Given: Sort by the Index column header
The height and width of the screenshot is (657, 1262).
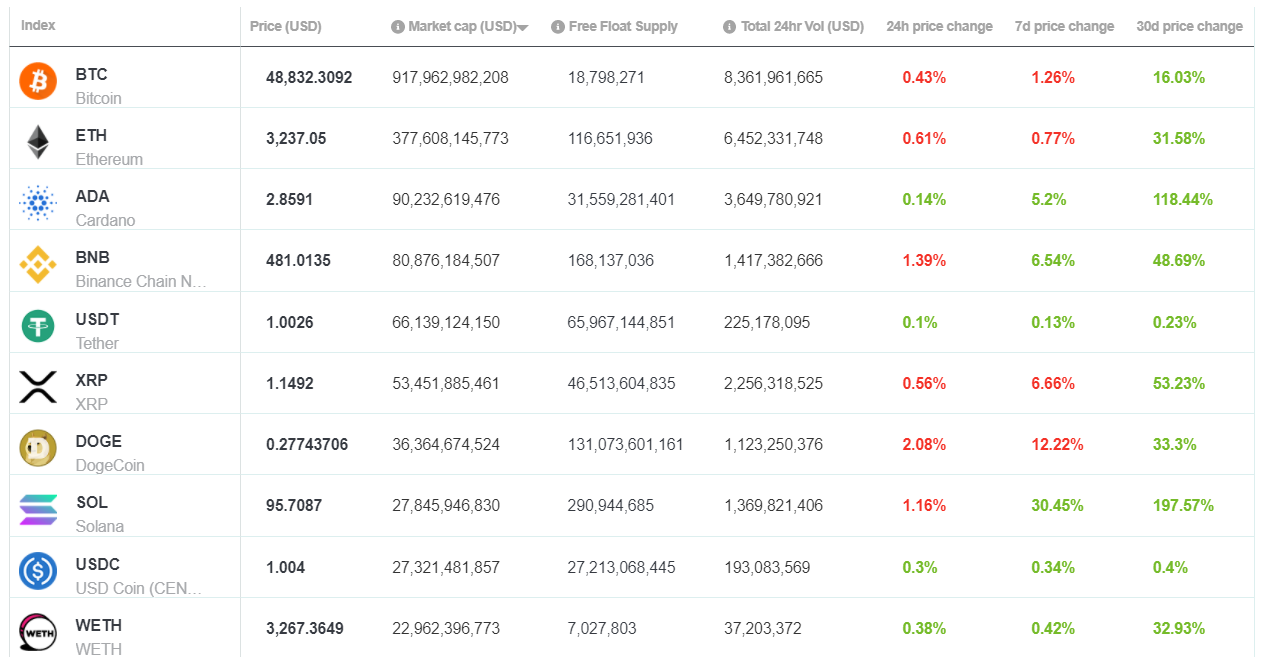Looking at the screenshot, I should pos(38,25).
